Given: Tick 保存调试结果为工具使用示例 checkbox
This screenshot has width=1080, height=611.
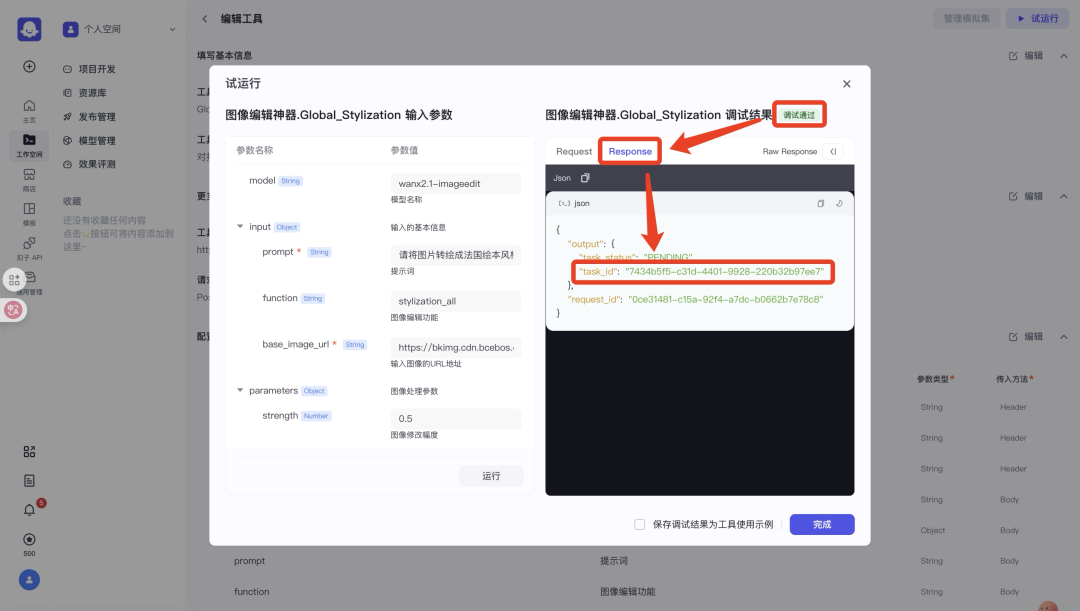Looking at the screenshot, I should (x=640, y=524).
